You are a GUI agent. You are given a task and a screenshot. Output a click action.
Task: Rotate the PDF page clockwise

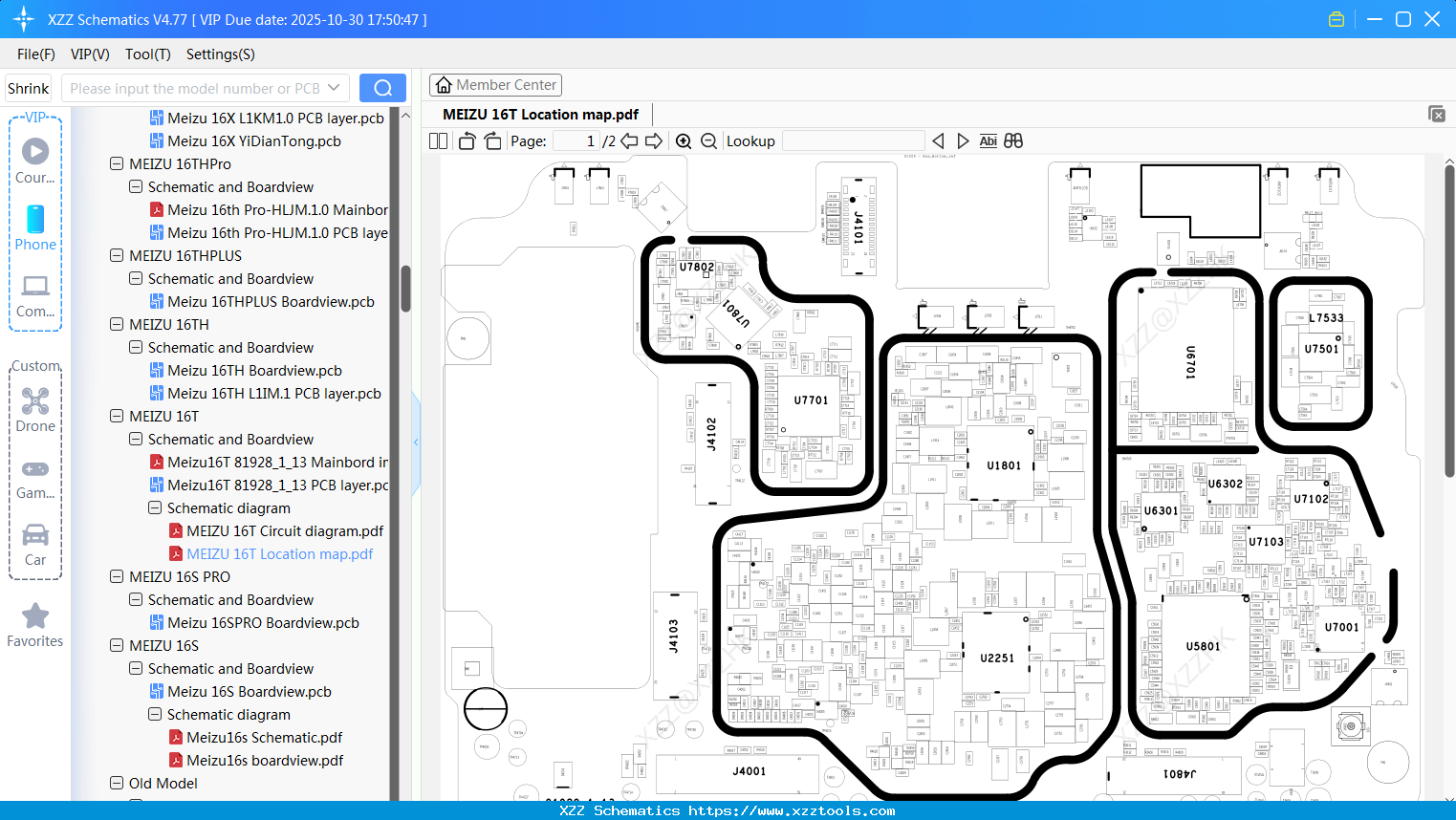[x=491, y=140]
